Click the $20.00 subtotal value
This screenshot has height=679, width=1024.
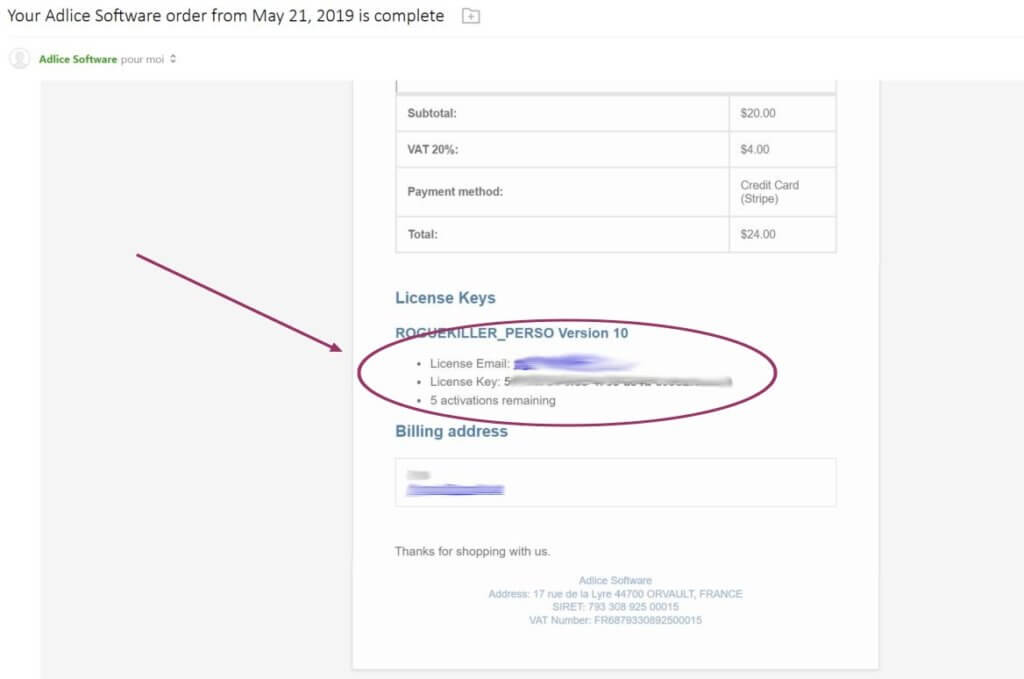click(758, 113)
